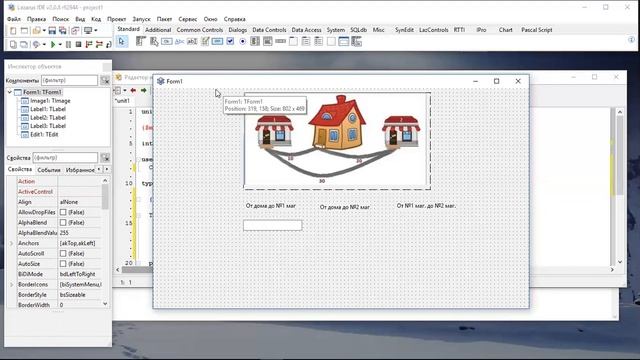Pick the TRadioButton component in palette

click(x=242, y=41)
